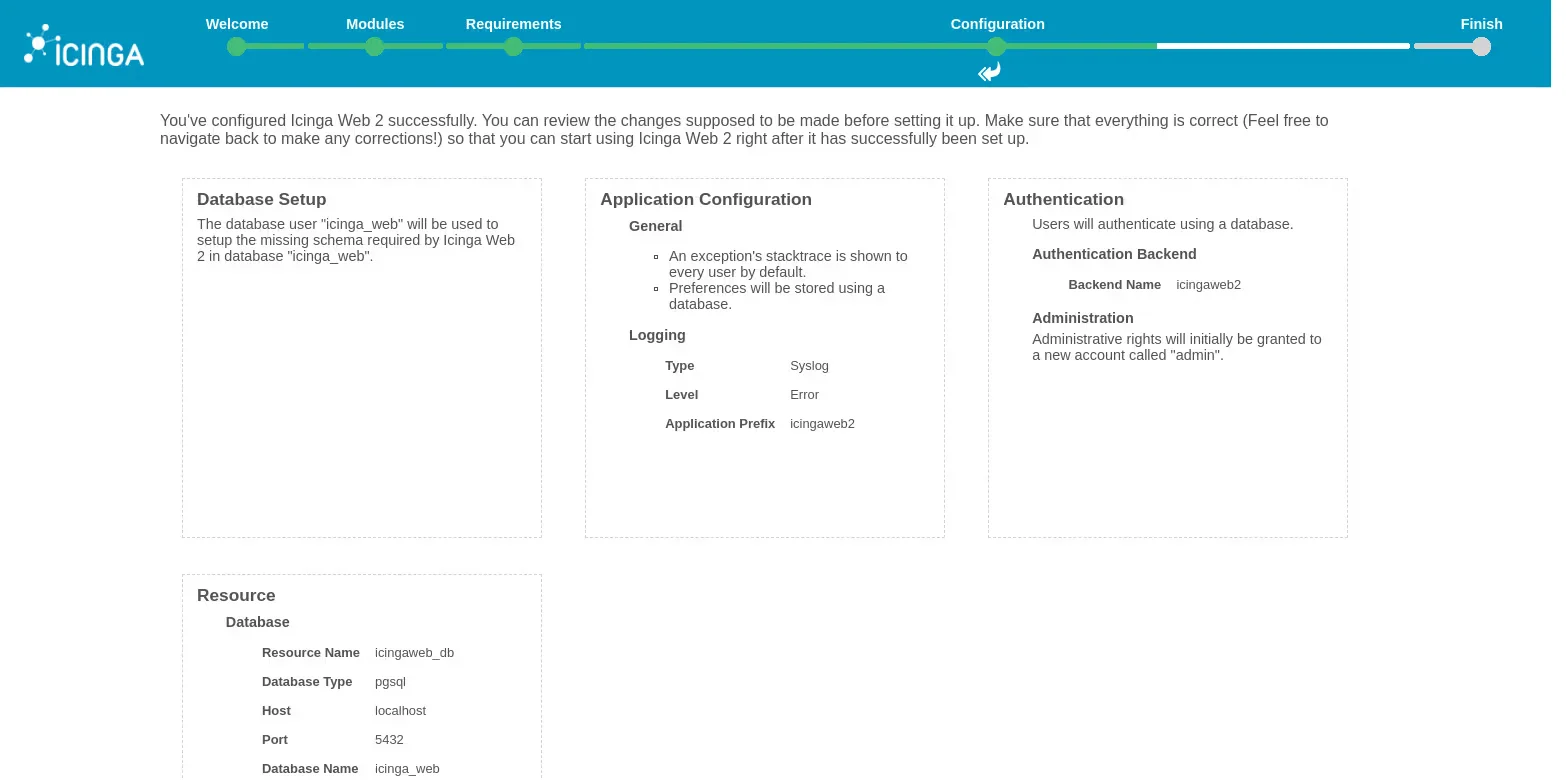The height and width of the screenshot is (780, 1566).
Task: Select the Modules step circle
Action: (x=375, y=46)
